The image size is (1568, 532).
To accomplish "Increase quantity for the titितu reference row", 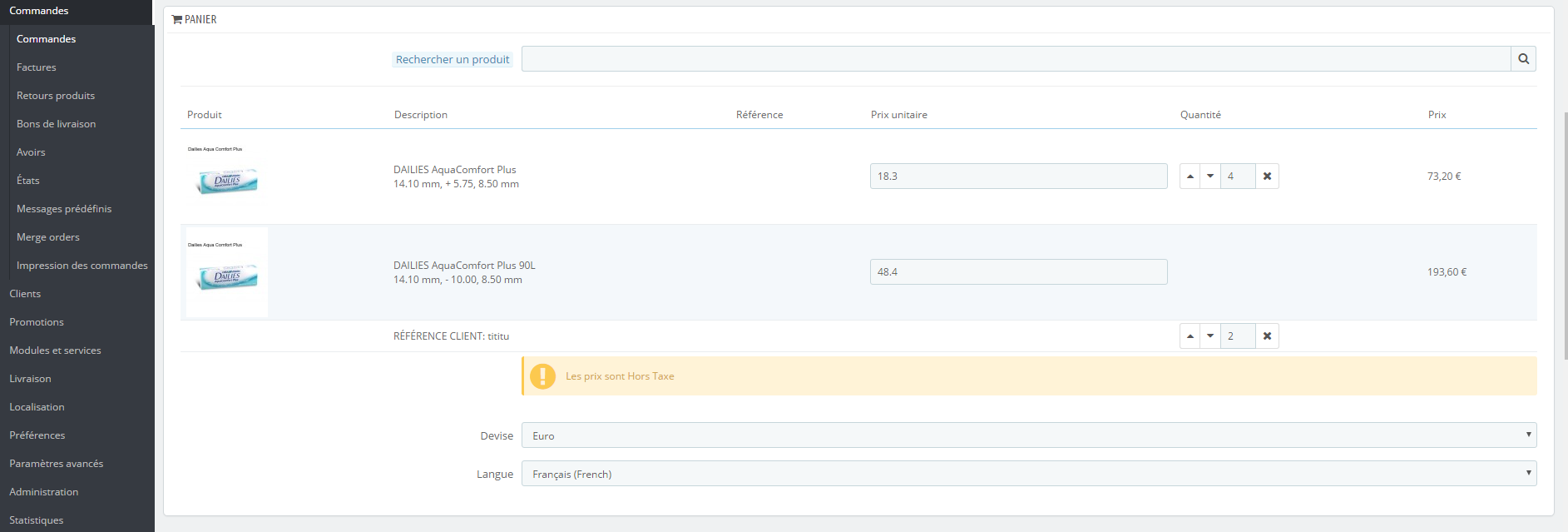I will pos(1190,336).
